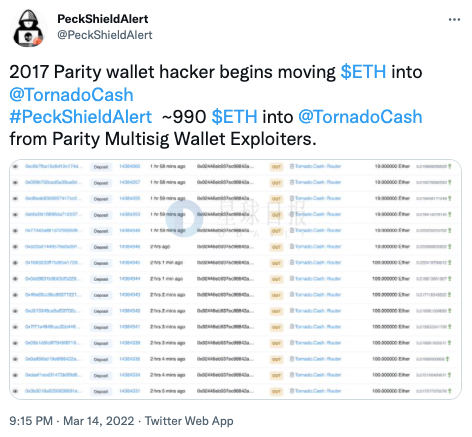Click the contract document icon in the top transaction row

[292, 166]
